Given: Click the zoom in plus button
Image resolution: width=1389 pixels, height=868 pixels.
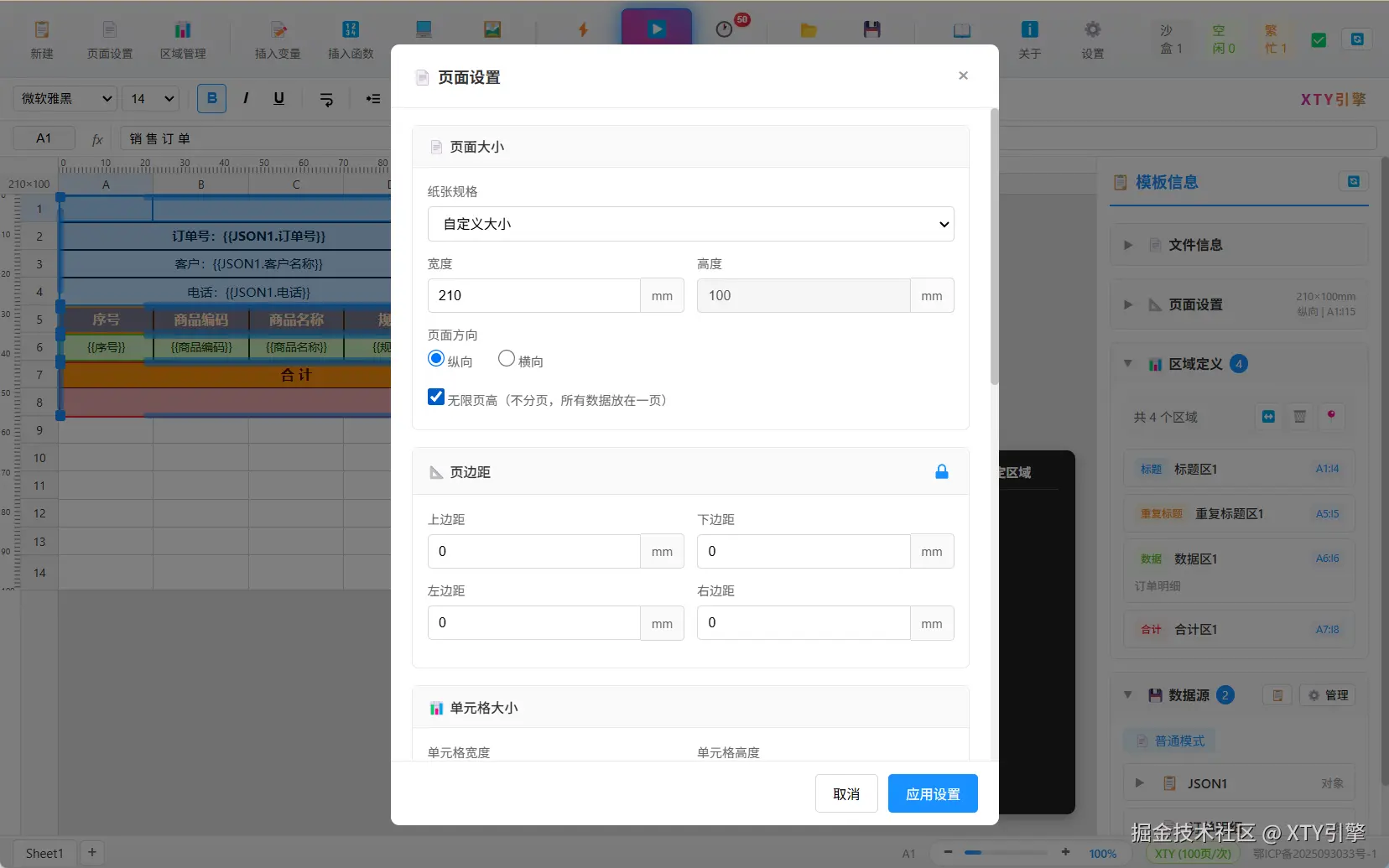Looking at the screenshot, I should (1065, 852).
